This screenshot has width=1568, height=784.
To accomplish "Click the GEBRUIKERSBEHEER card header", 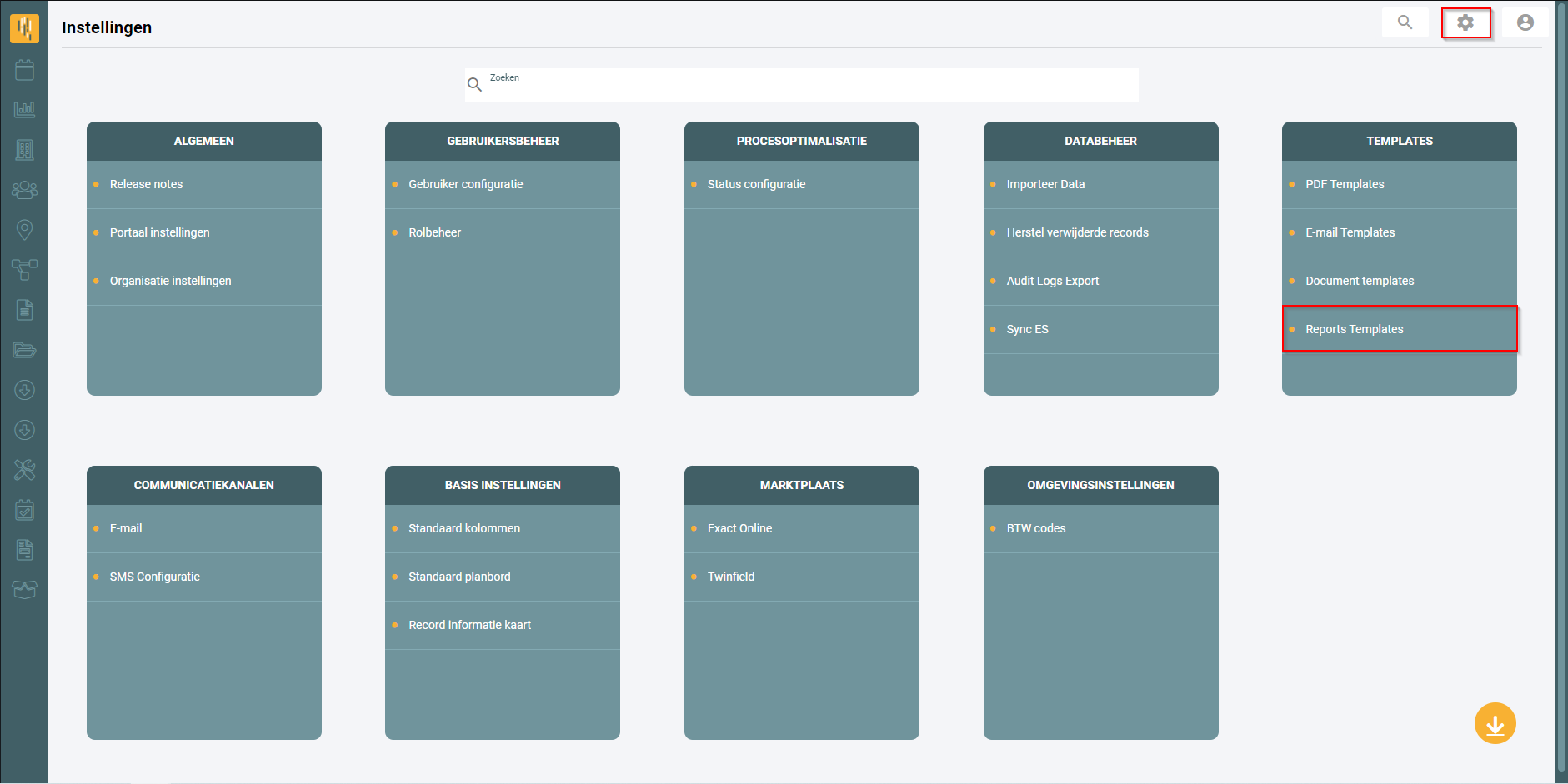I will (x=503, y=141).
